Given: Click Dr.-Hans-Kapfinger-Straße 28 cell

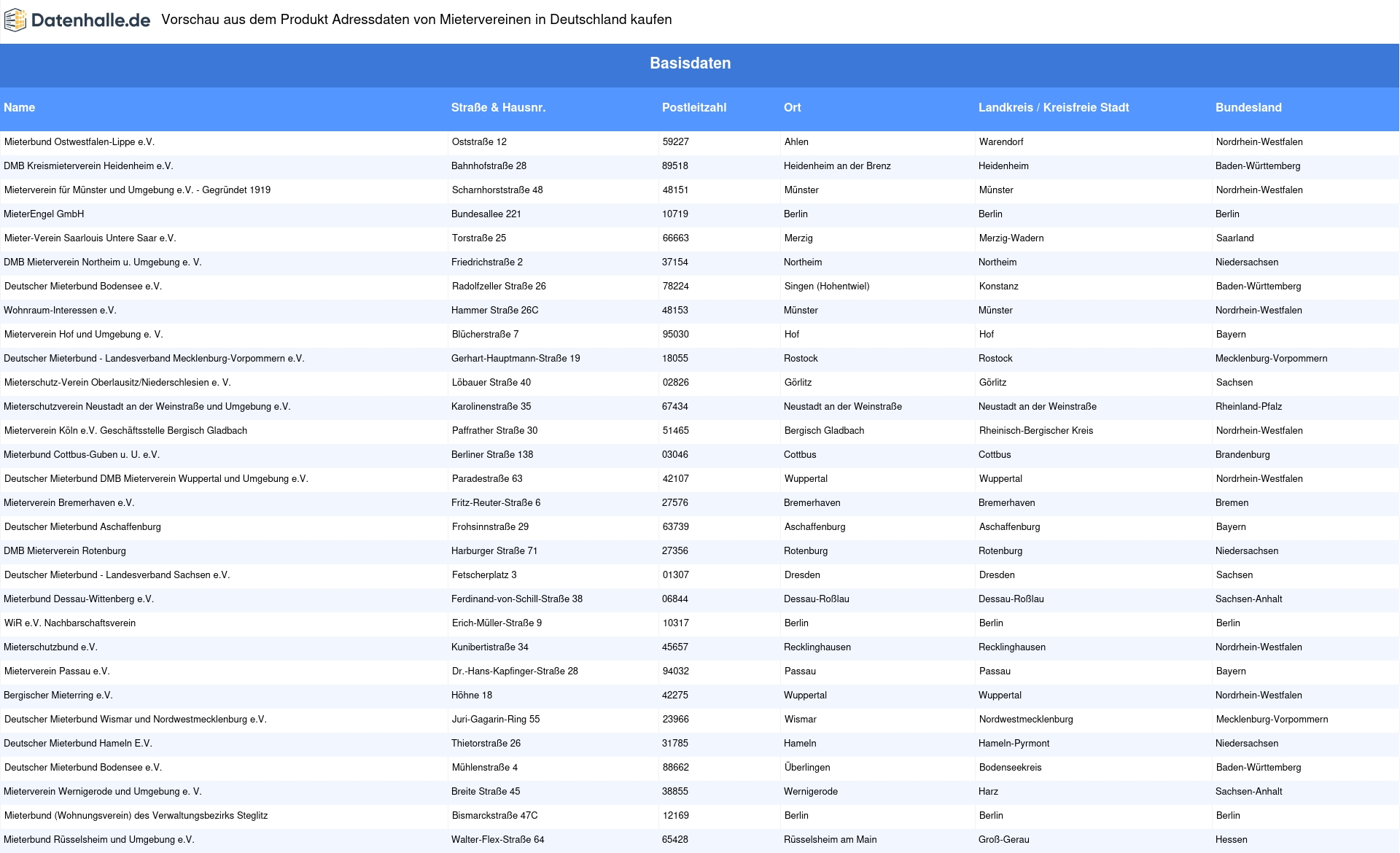Looking at the screenshot, I should [515, 671].
